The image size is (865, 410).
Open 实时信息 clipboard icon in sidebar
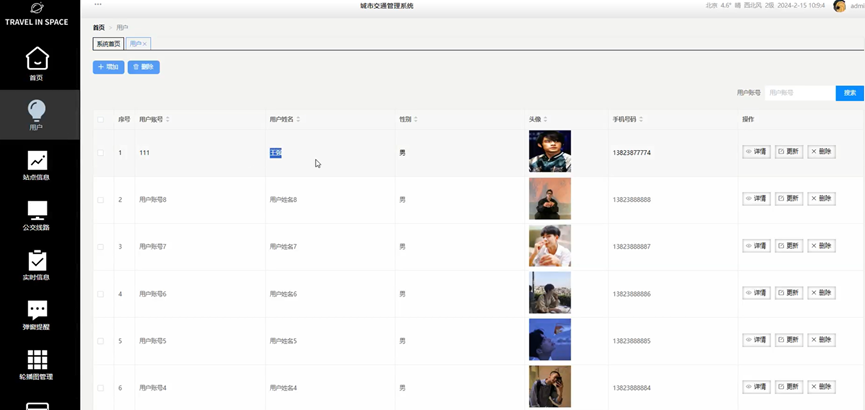(37, 260)
